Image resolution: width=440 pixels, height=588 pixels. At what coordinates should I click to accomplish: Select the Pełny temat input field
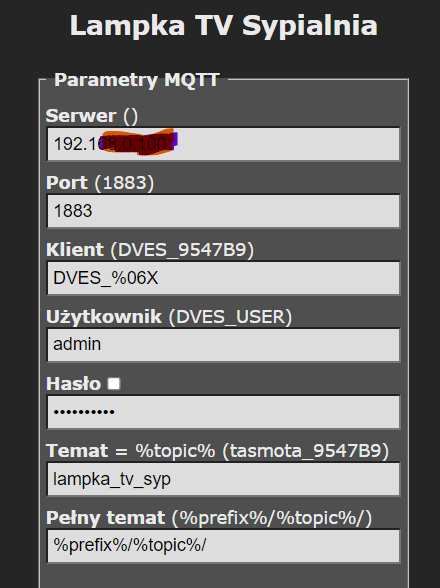(224, 546)
